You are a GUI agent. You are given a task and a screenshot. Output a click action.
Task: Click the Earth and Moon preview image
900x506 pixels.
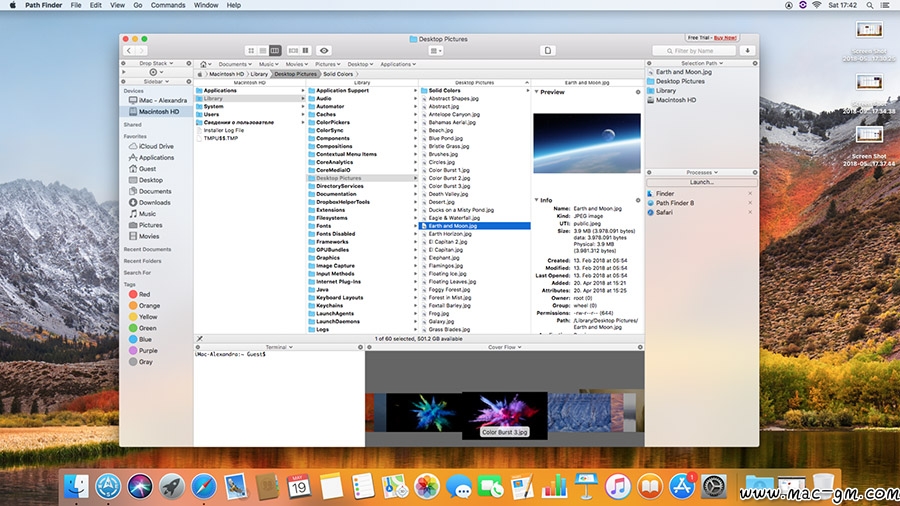click(x=587, y=143)
